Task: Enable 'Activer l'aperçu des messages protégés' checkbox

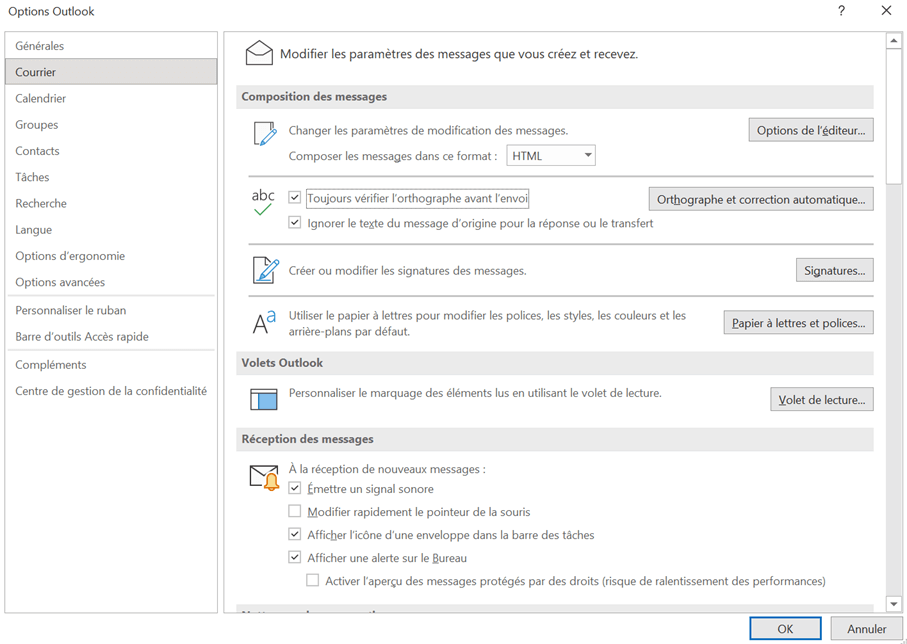Action: point(313,580)
